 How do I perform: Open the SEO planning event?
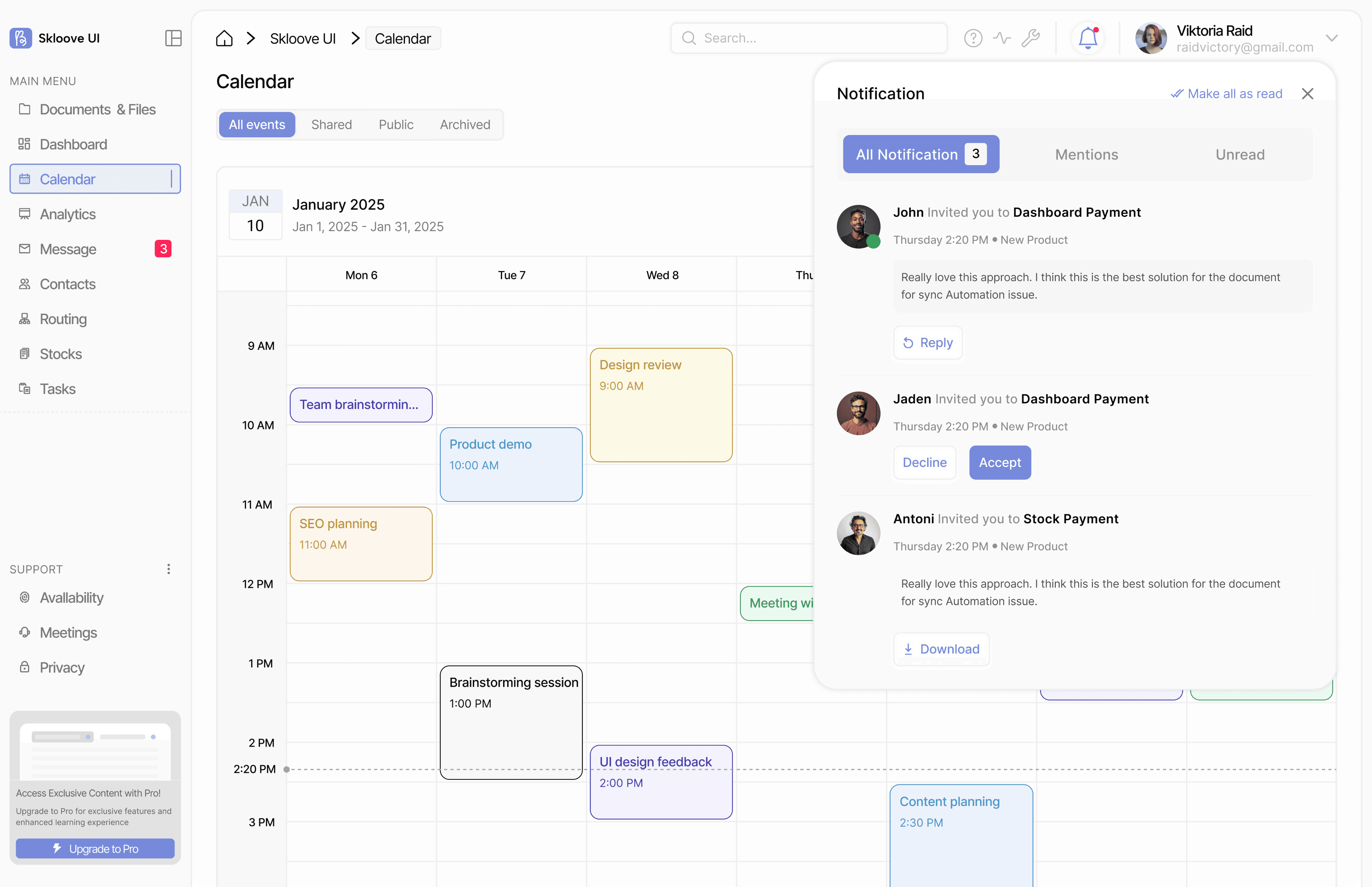(x=360, y=544)
